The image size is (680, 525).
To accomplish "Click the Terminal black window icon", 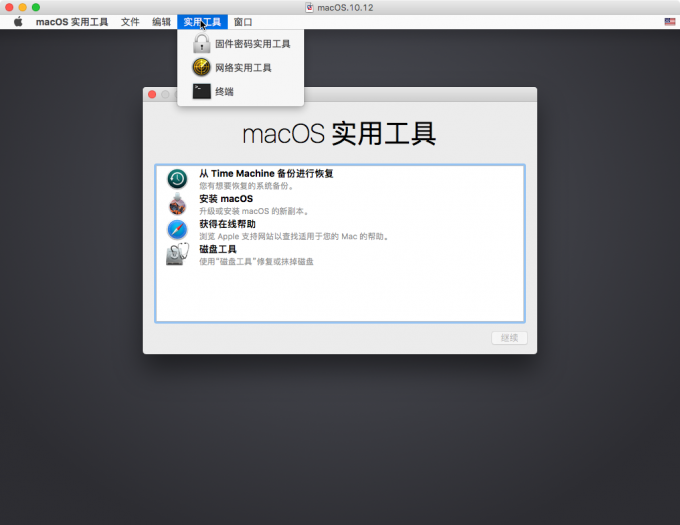I will (x=202, y=91).
